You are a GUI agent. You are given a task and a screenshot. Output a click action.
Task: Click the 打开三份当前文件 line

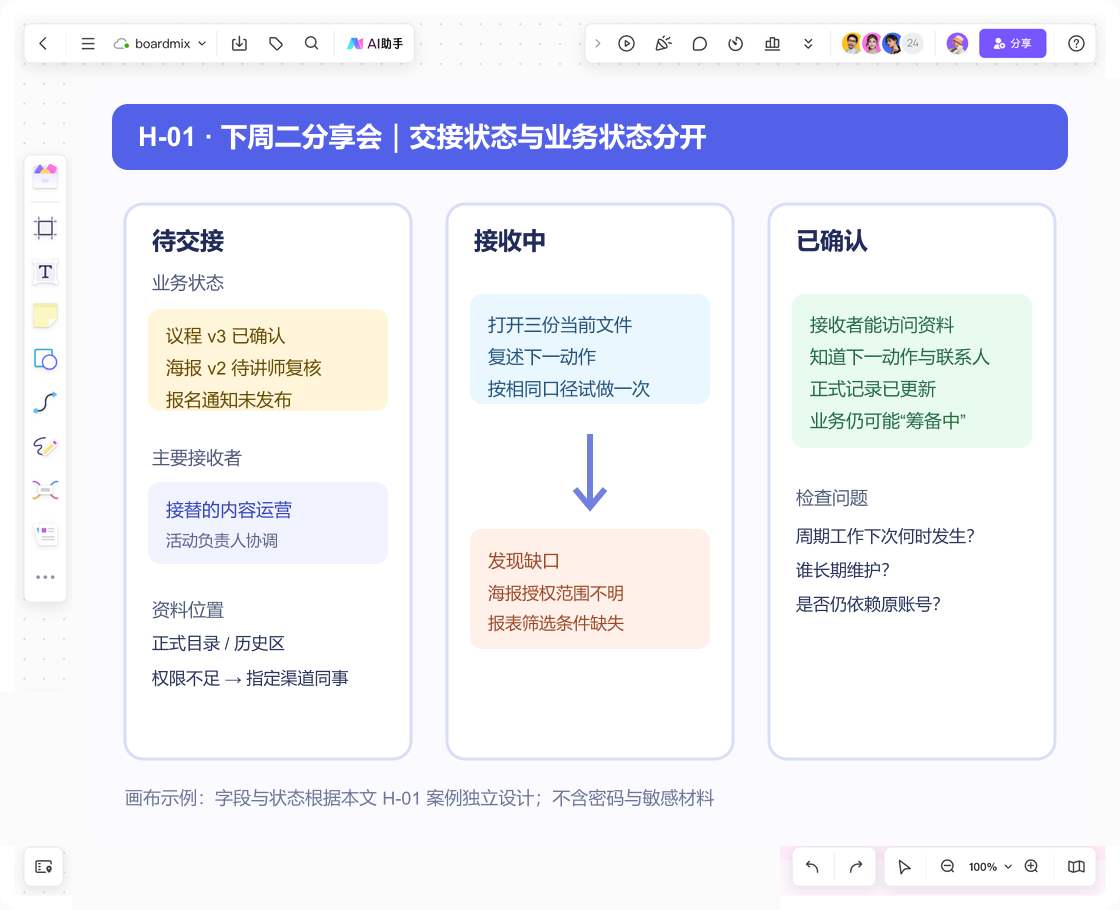click(x=560, y=325)
